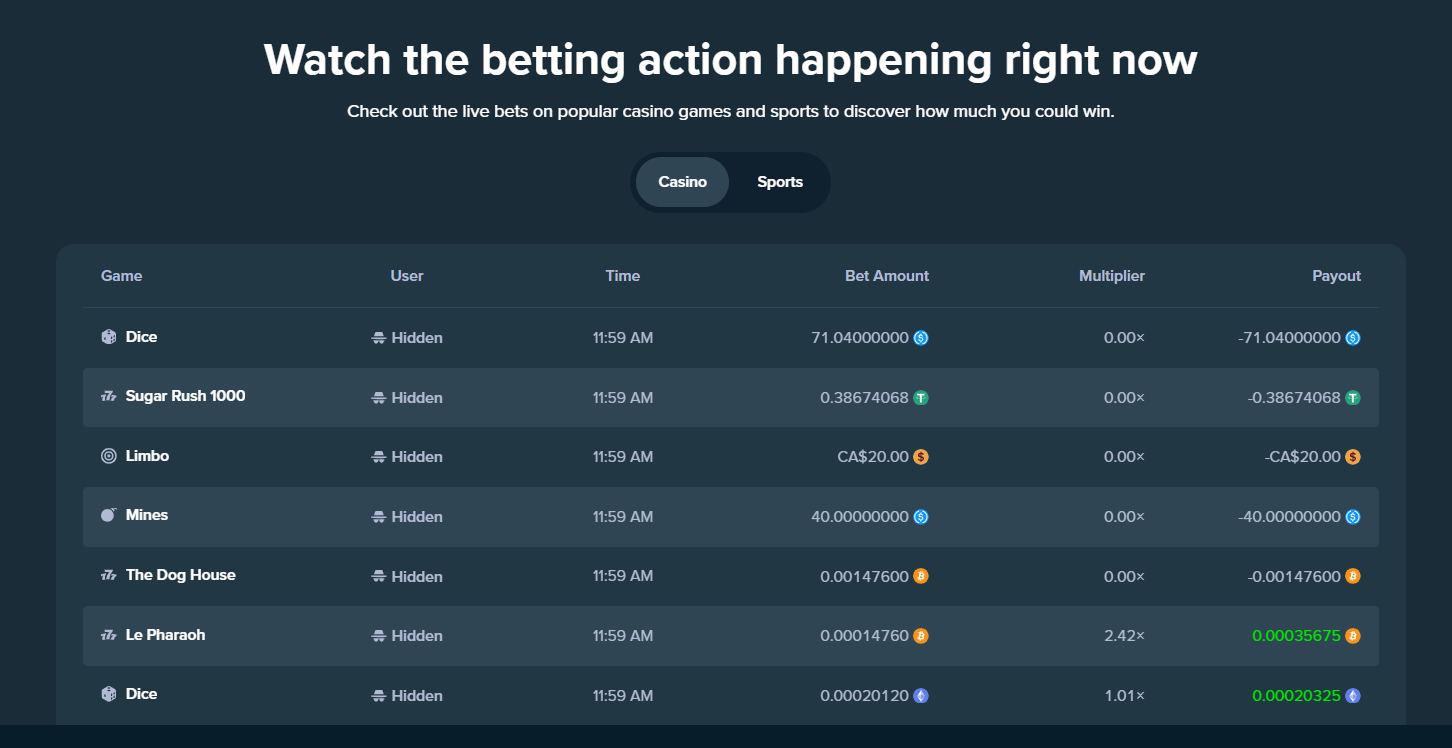Switch to the Sports tab
This screenshot has height=748, width=1452.
pyautogui.click(x=780, y=182)
